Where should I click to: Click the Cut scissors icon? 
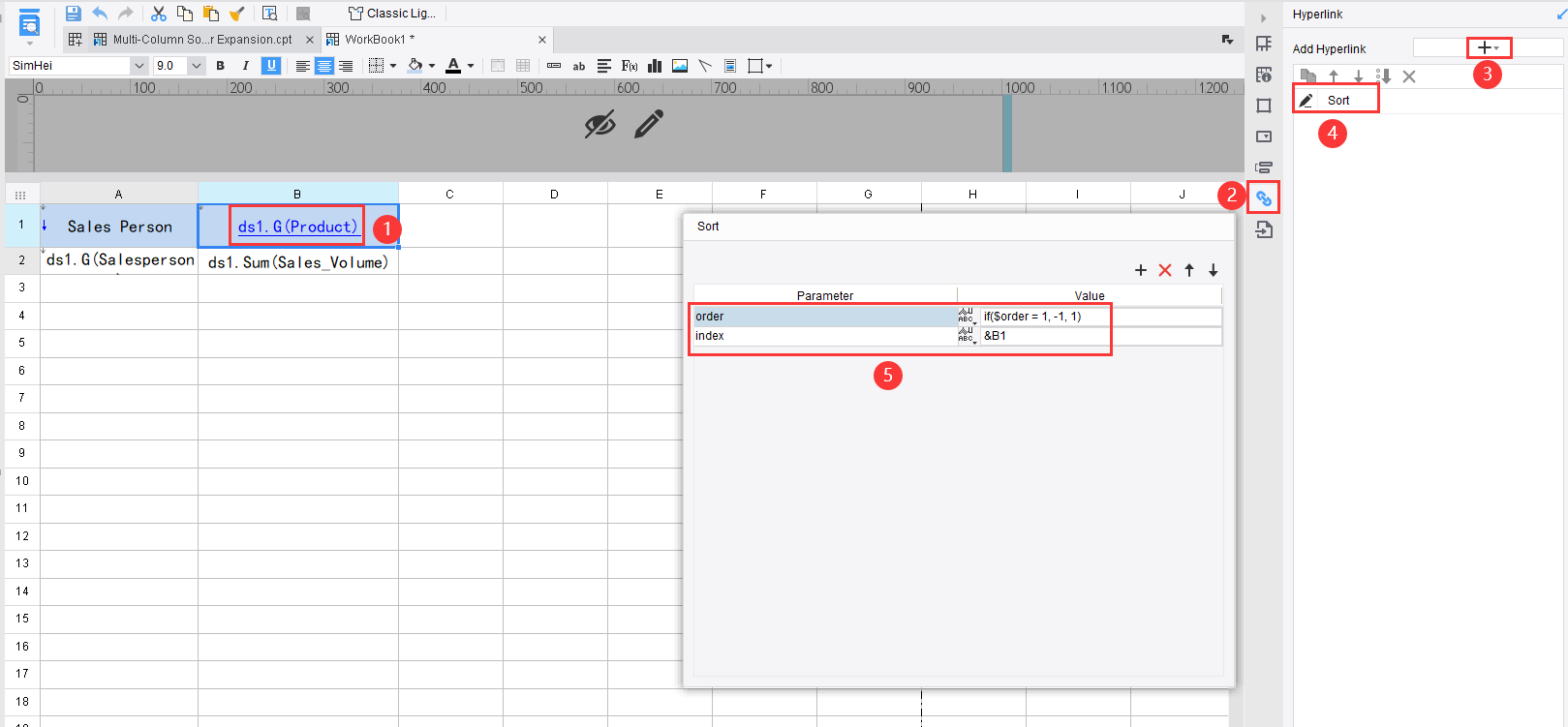[159, 14]
